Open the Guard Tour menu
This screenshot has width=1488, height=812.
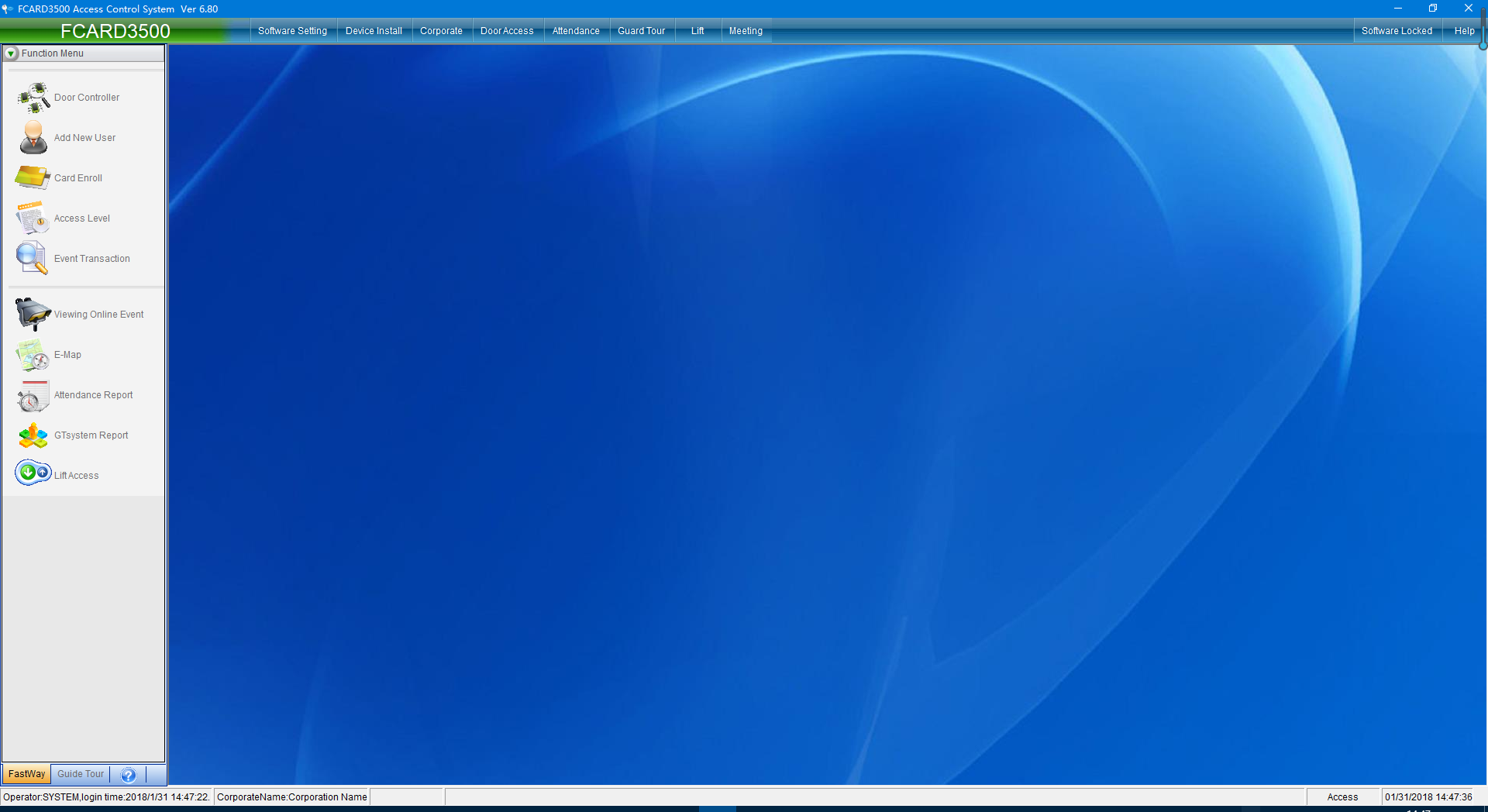click(641, 31)
